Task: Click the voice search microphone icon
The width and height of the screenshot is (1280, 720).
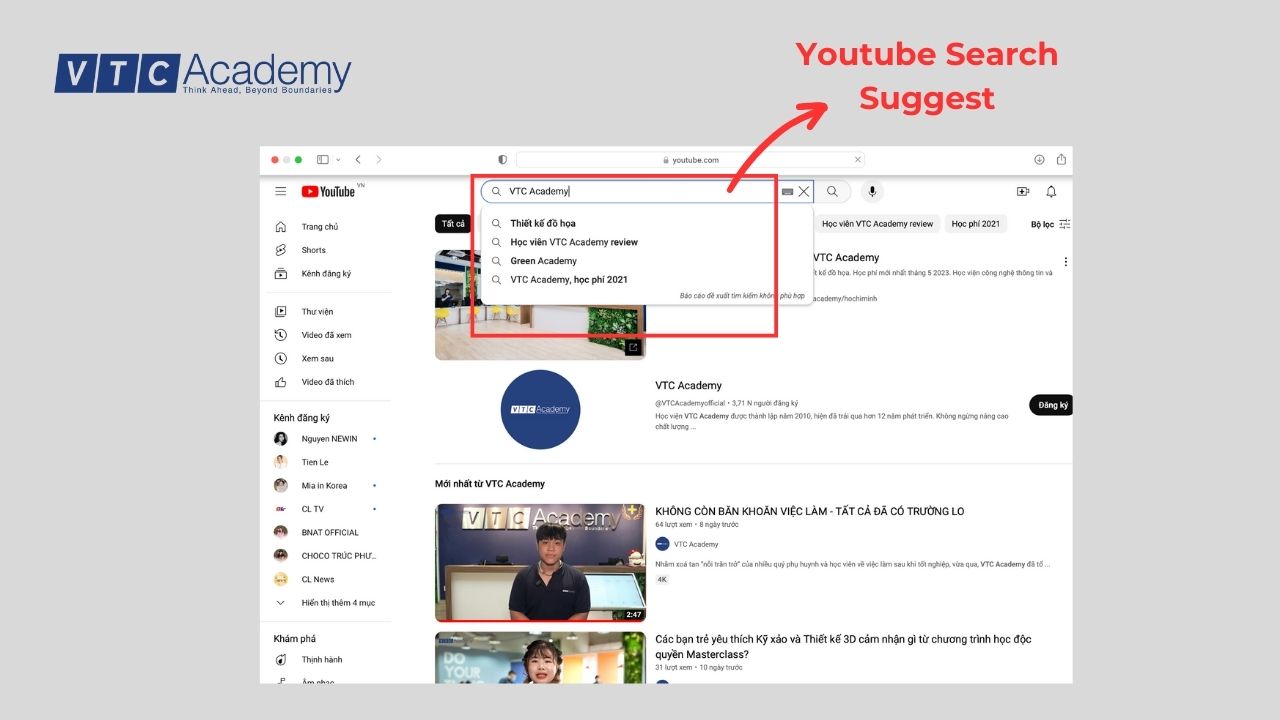Action: pos(872,191)
